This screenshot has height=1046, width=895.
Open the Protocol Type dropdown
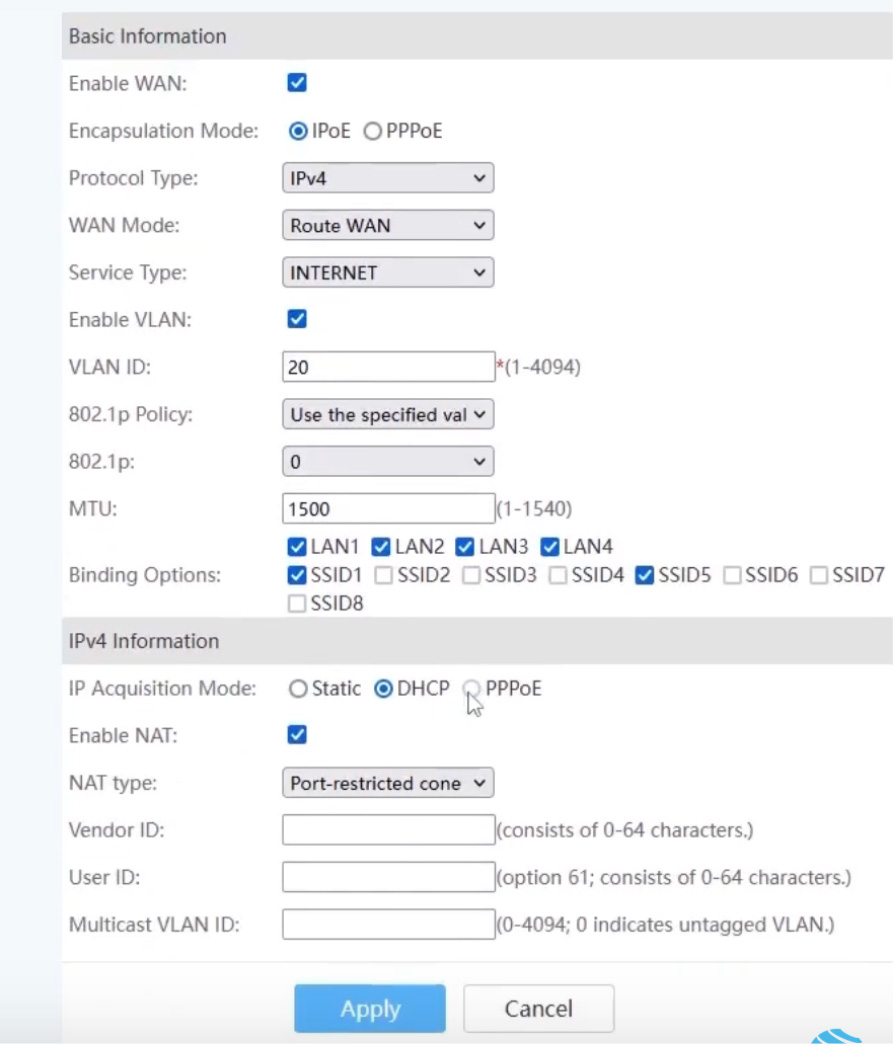[387, 178]
